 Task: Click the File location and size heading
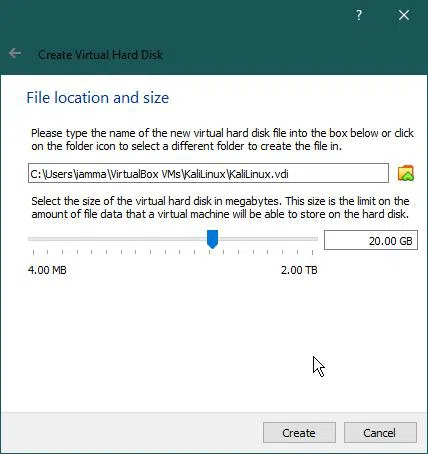tap(98, 98)
